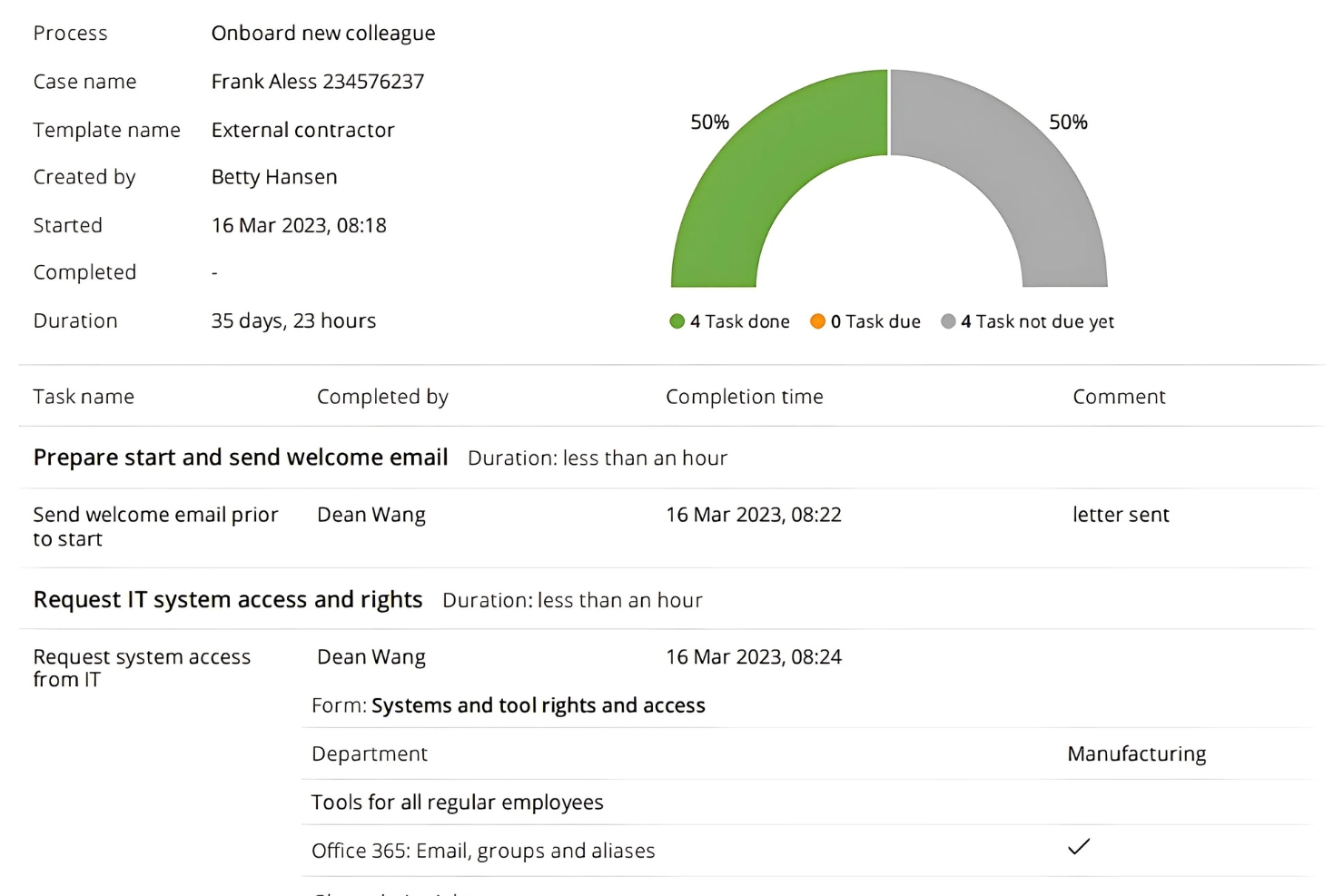Click the "External contractor" template name
The height and width of the screenshot is (896, 1344).
[x=302, y=130]
